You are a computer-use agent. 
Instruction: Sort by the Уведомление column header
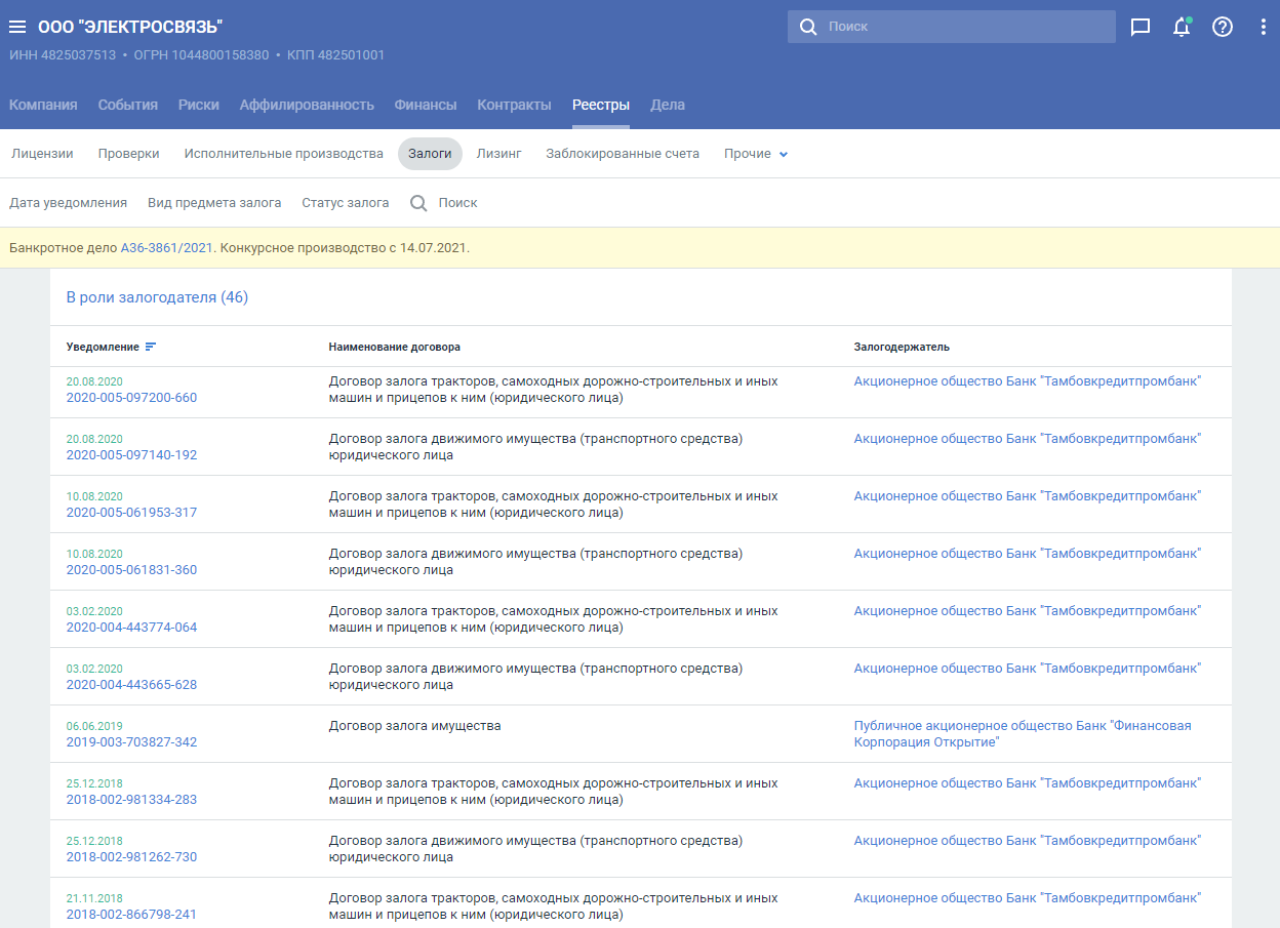[x=103, y=347]
